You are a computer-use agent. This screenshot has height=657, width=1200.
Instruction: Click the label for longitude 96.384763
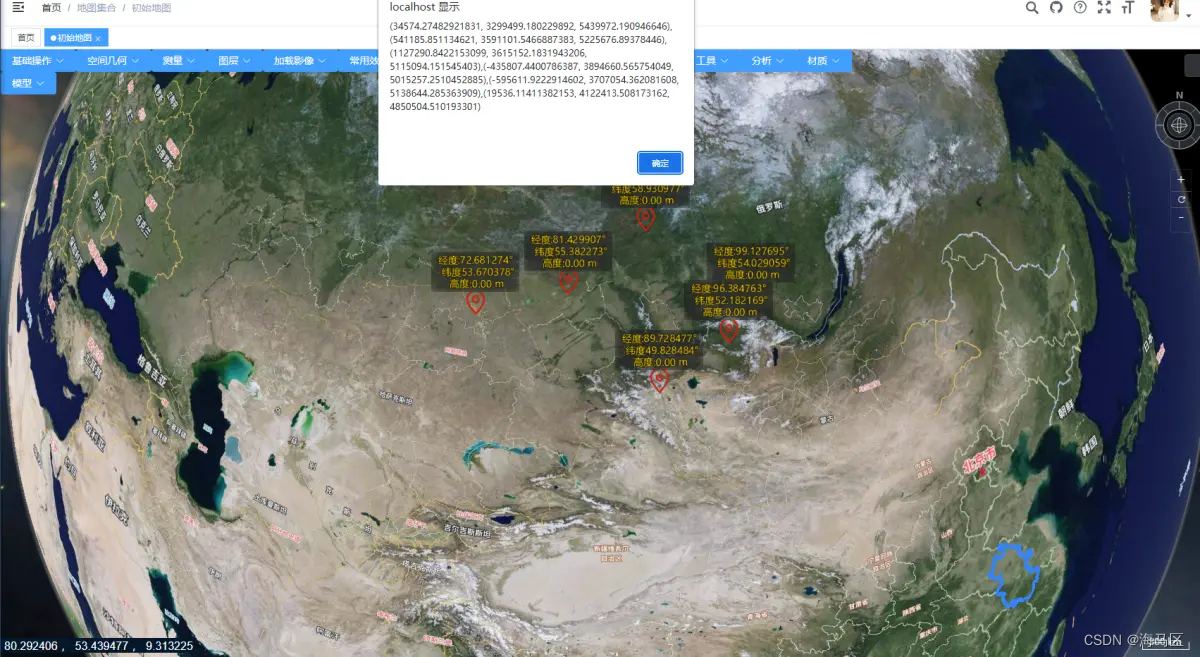tap(728, 300)
